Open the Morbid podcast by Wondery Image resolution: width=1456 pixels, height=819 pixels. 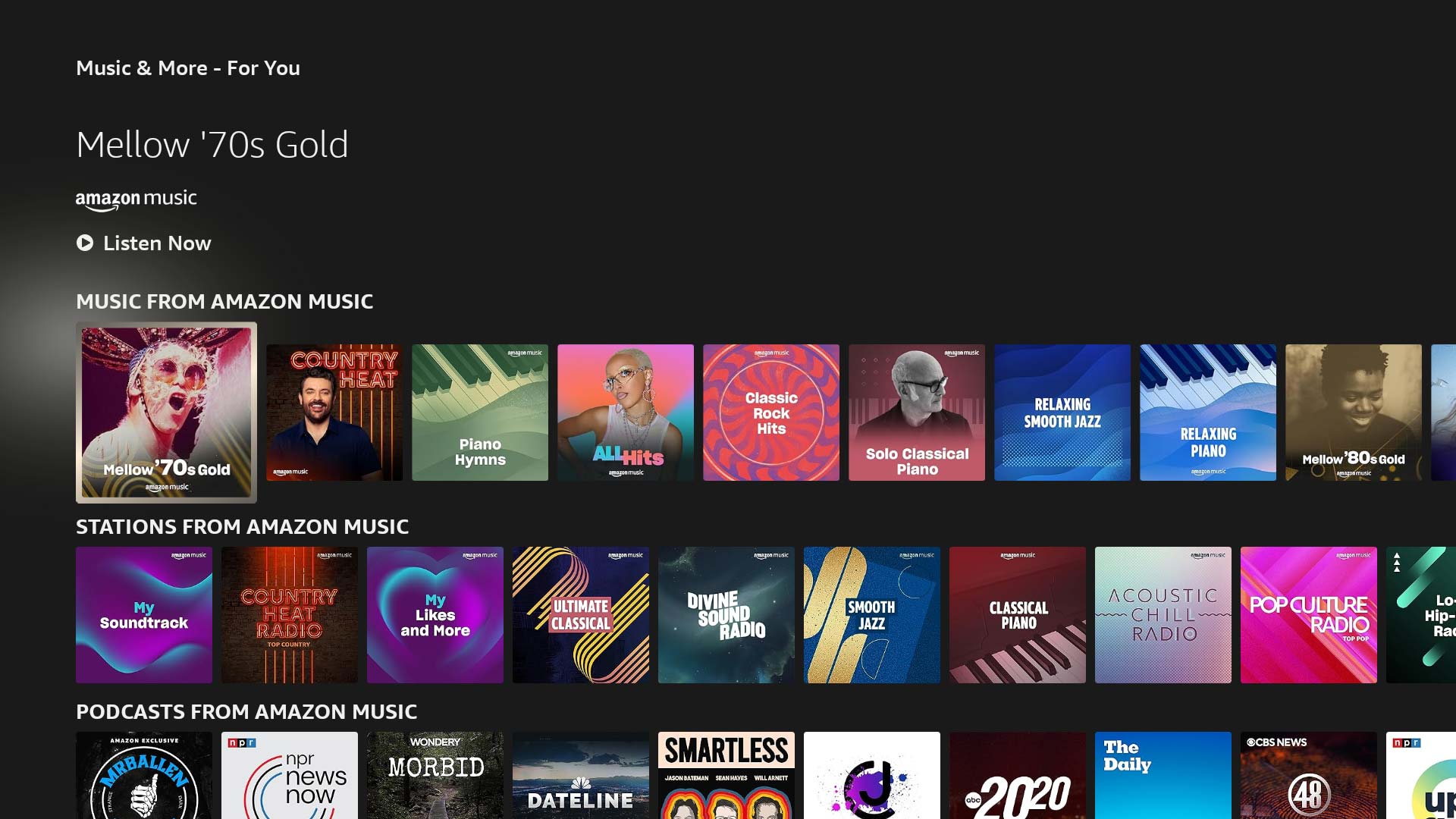[435, 775]
